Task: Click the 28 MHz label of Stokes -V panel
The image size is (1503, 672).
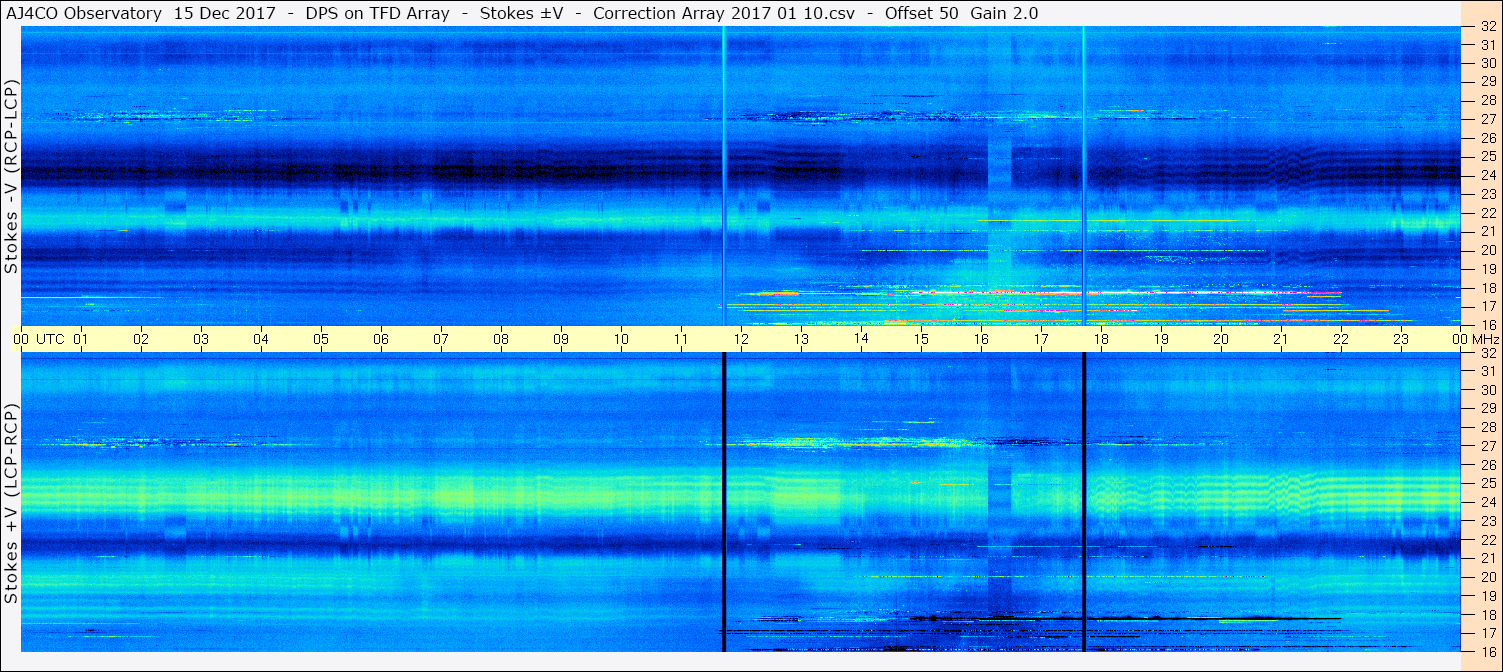Action: pyautogui.click(x=1487, y=101)
